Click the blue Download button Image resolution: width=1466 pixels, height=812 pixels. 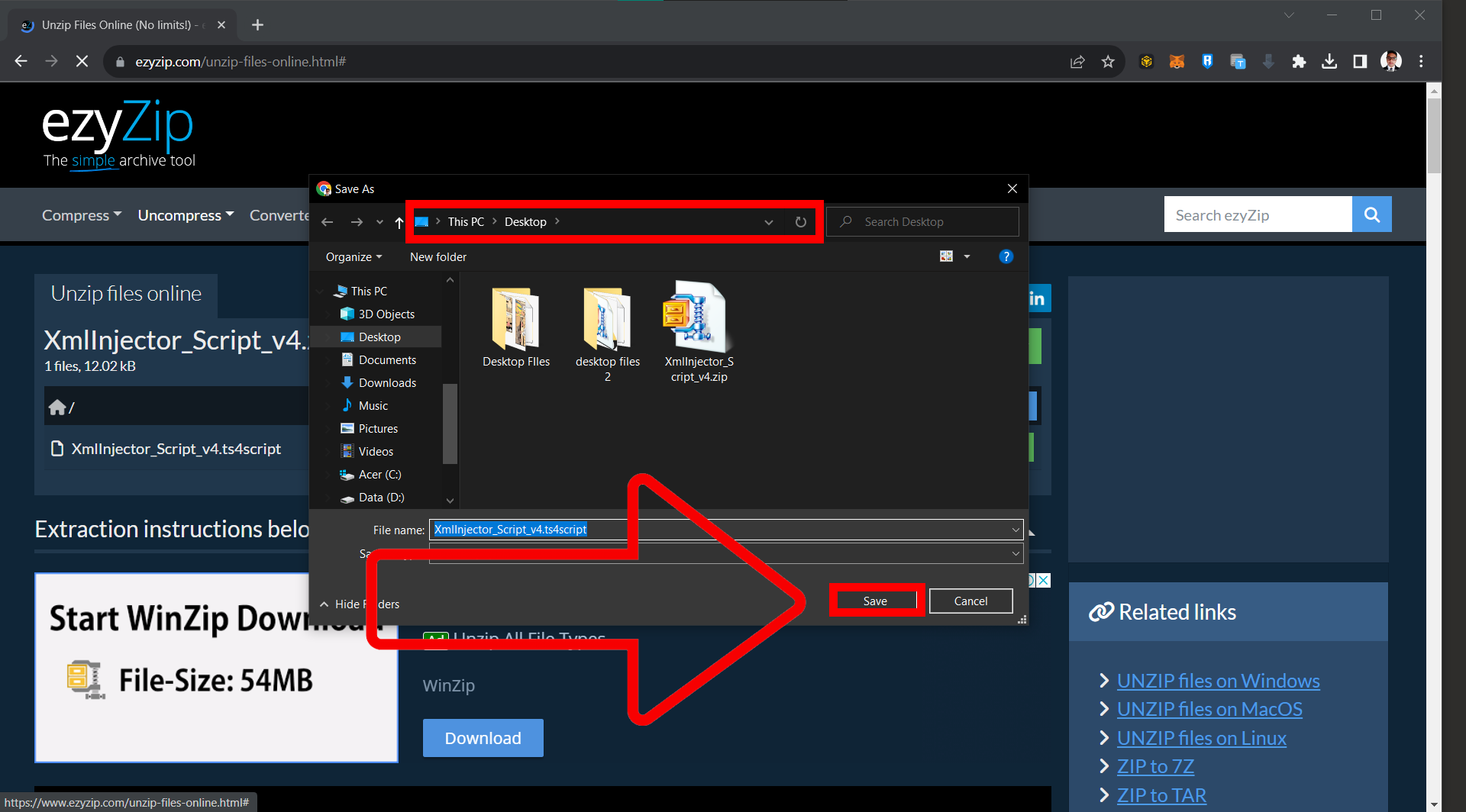pos(483,737)
